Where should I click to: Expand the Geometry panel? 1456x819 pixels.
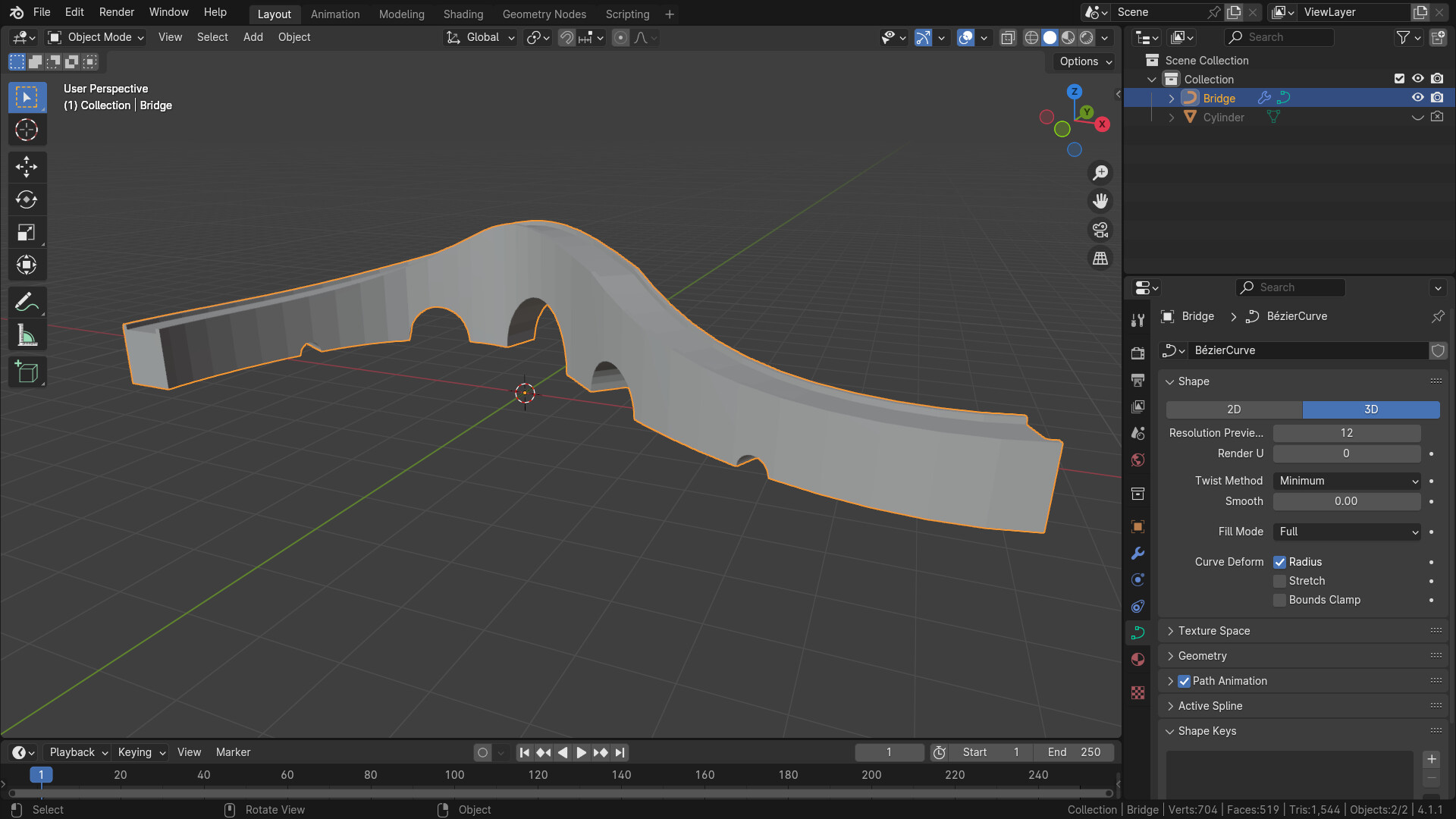tap(1202, 655)
